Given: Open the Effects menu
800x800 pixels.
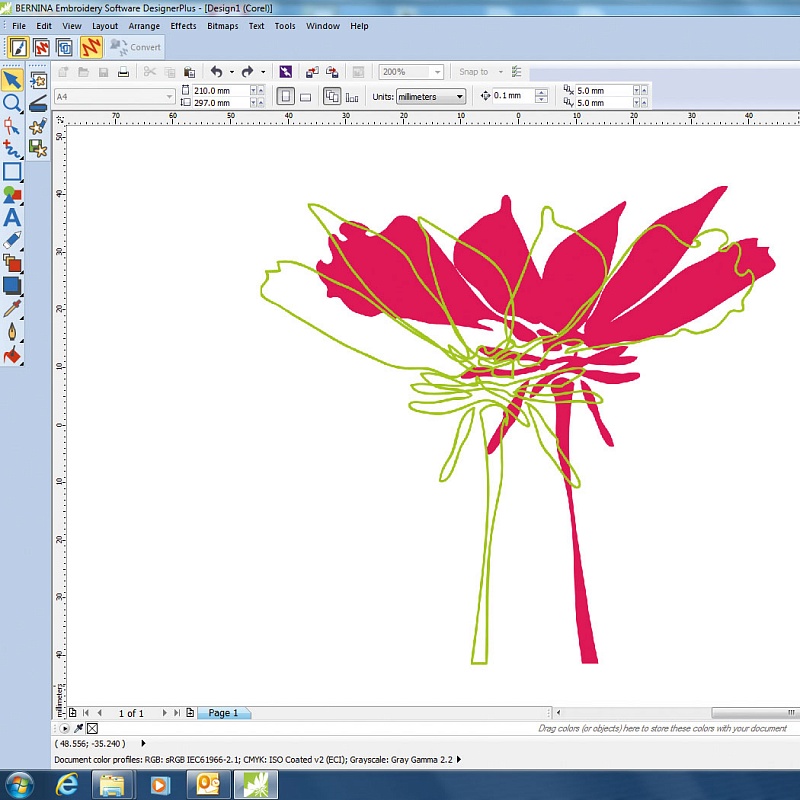Looking at the screenshot, I should tap(183, 26).
